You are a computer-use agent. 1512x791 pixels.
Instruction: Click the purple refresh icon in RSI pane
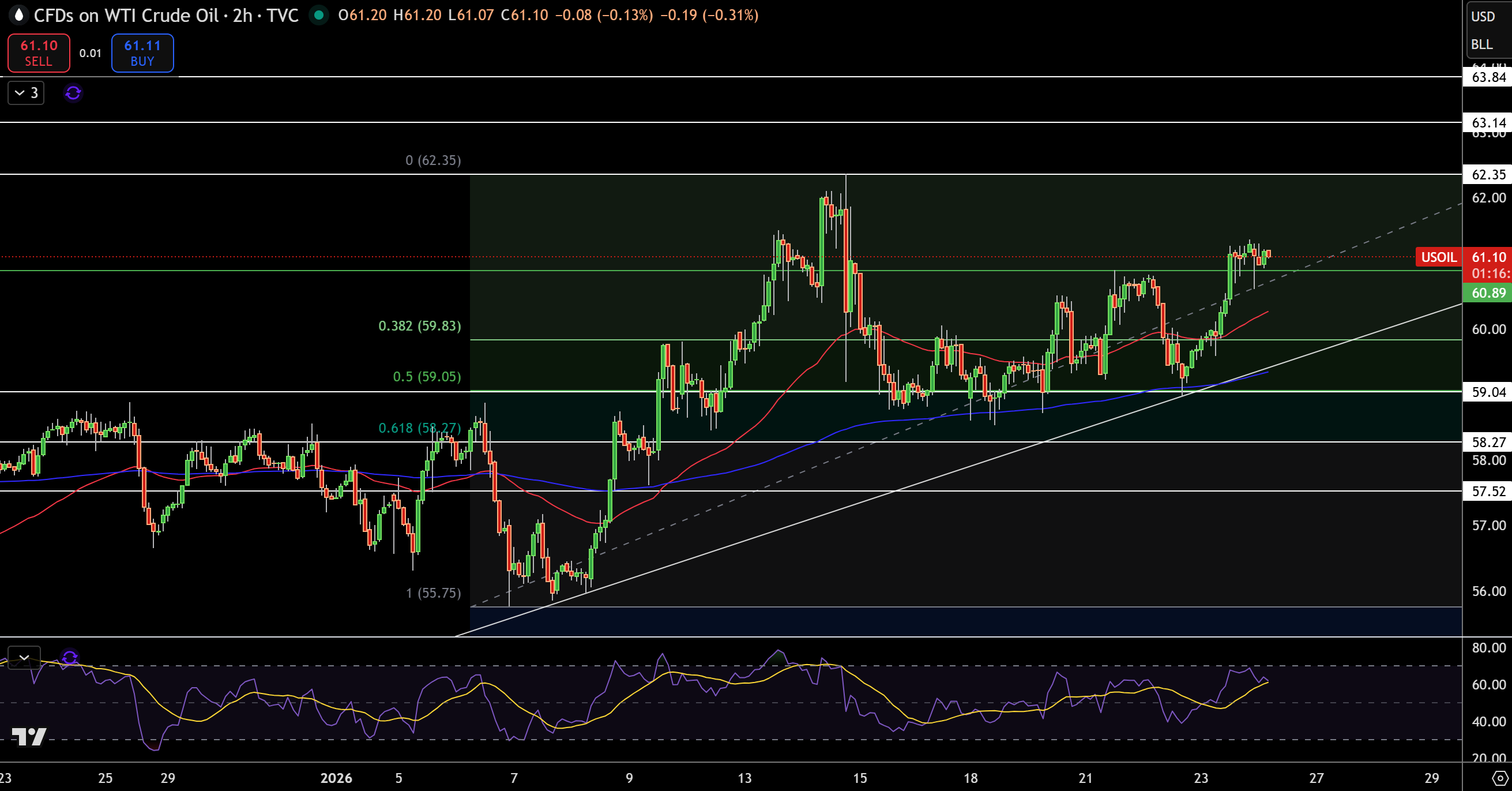point(70,657)
